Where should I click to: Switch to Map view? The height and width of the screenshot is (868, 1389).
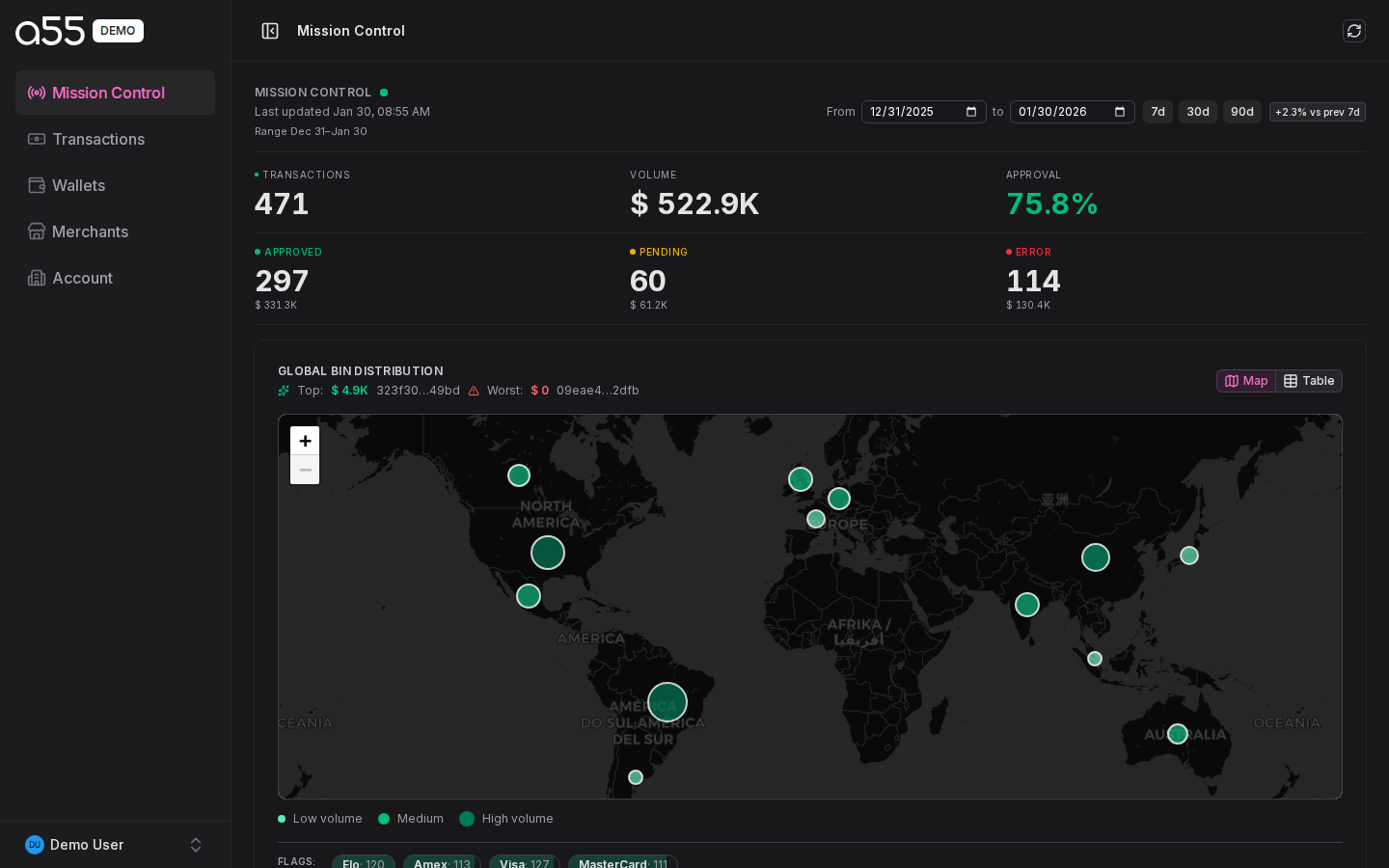point(1246,381)
